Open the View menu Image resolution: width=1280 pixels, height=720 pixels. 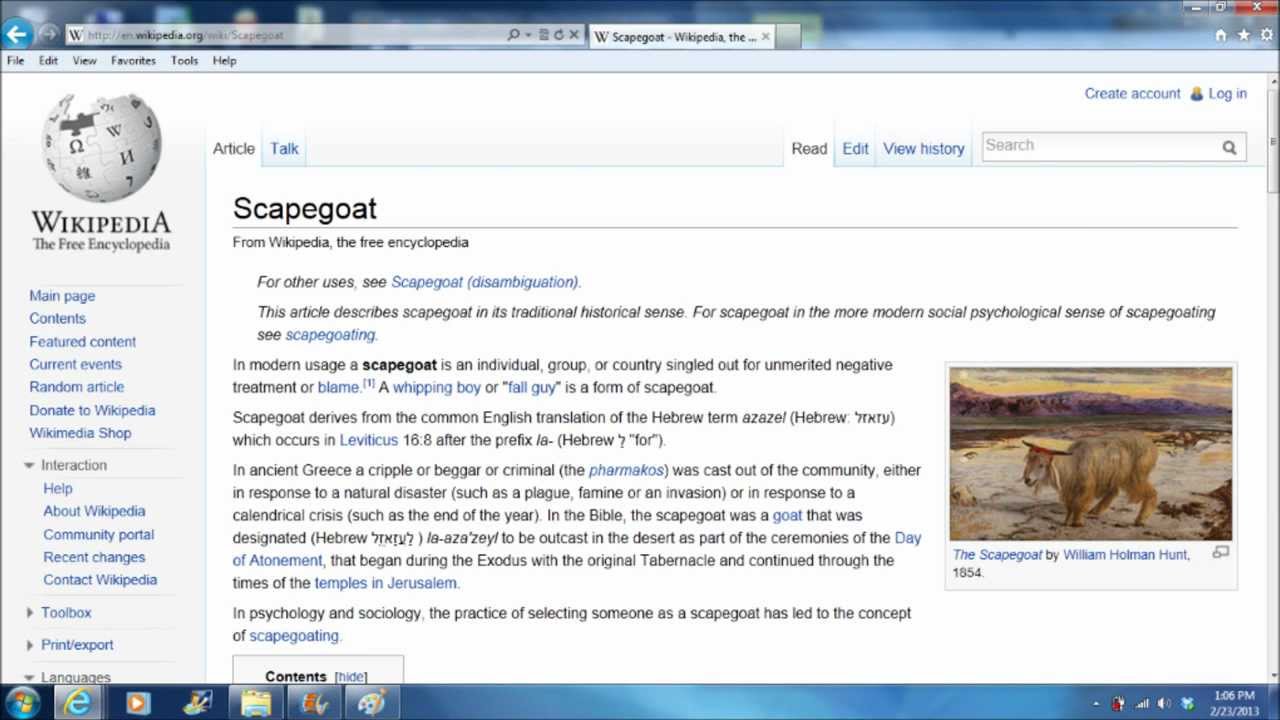(85, 61)
